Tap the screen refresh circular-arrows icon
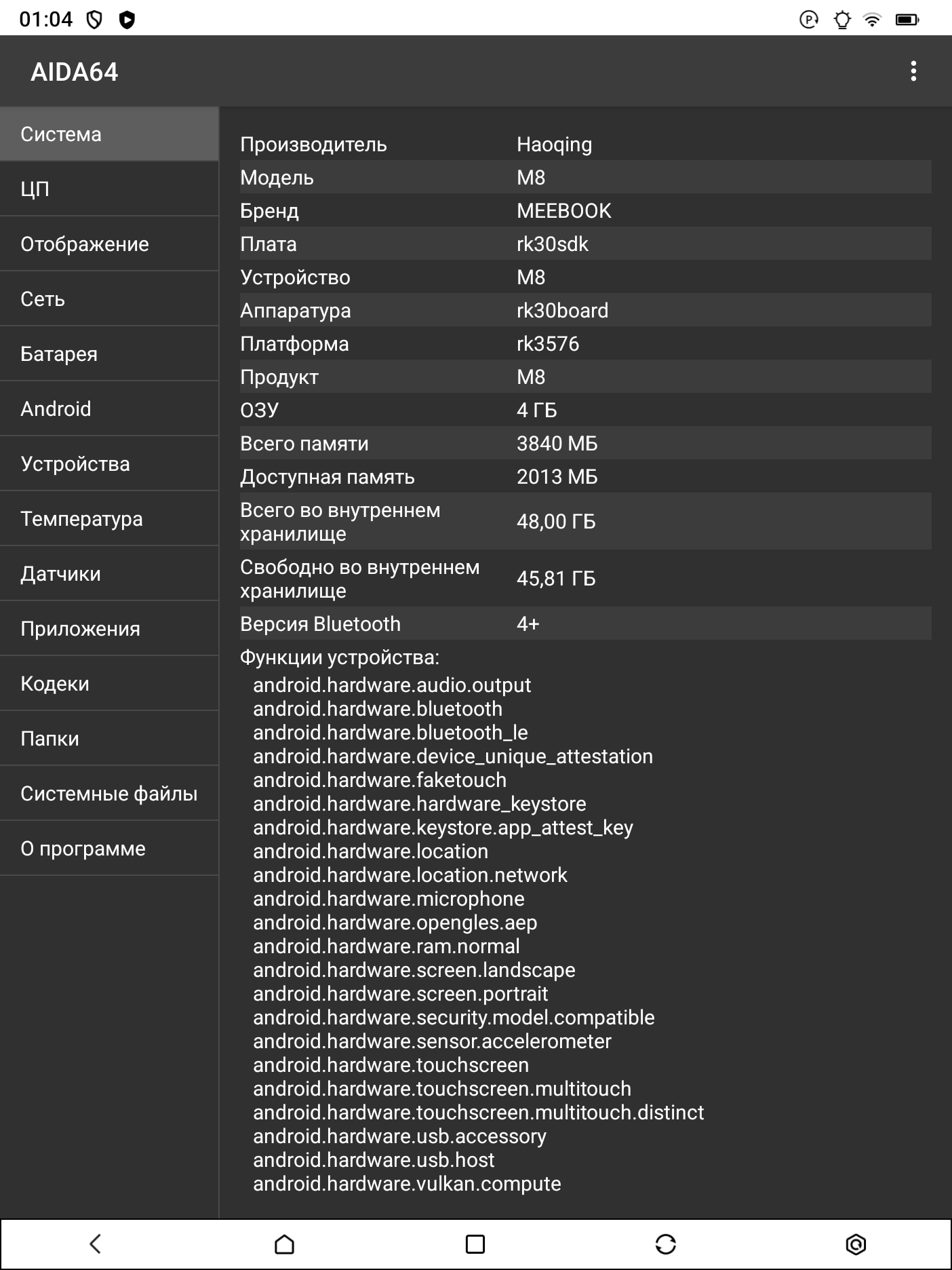 coord(665,1244)
